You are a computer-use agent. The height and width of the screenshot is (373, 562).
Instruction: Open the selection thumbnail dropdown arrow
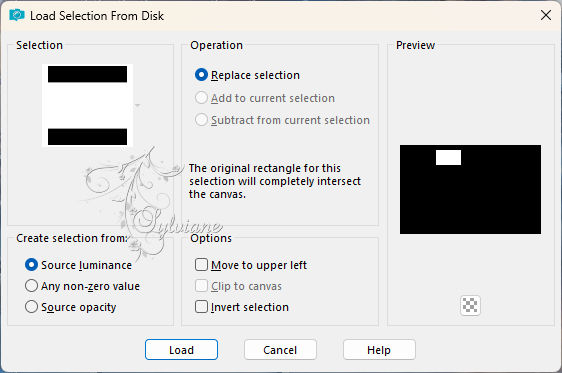[137, 105]
